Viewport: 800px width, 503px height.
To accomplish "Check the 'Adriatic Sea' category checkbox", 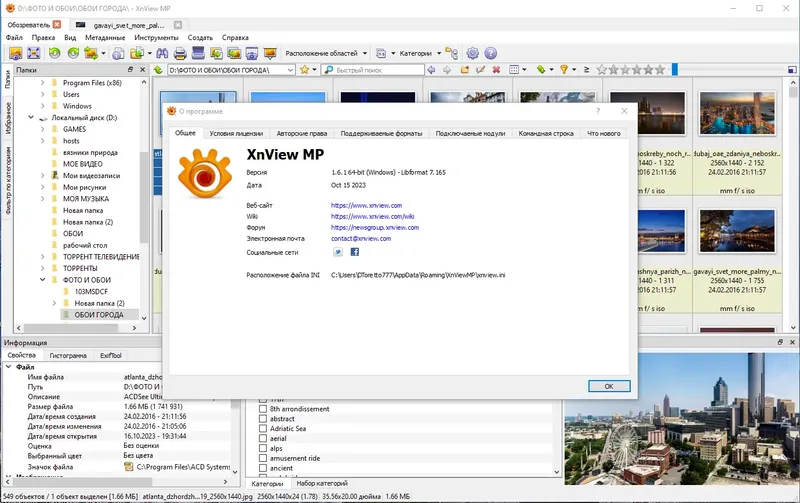I will click(263, 429).
